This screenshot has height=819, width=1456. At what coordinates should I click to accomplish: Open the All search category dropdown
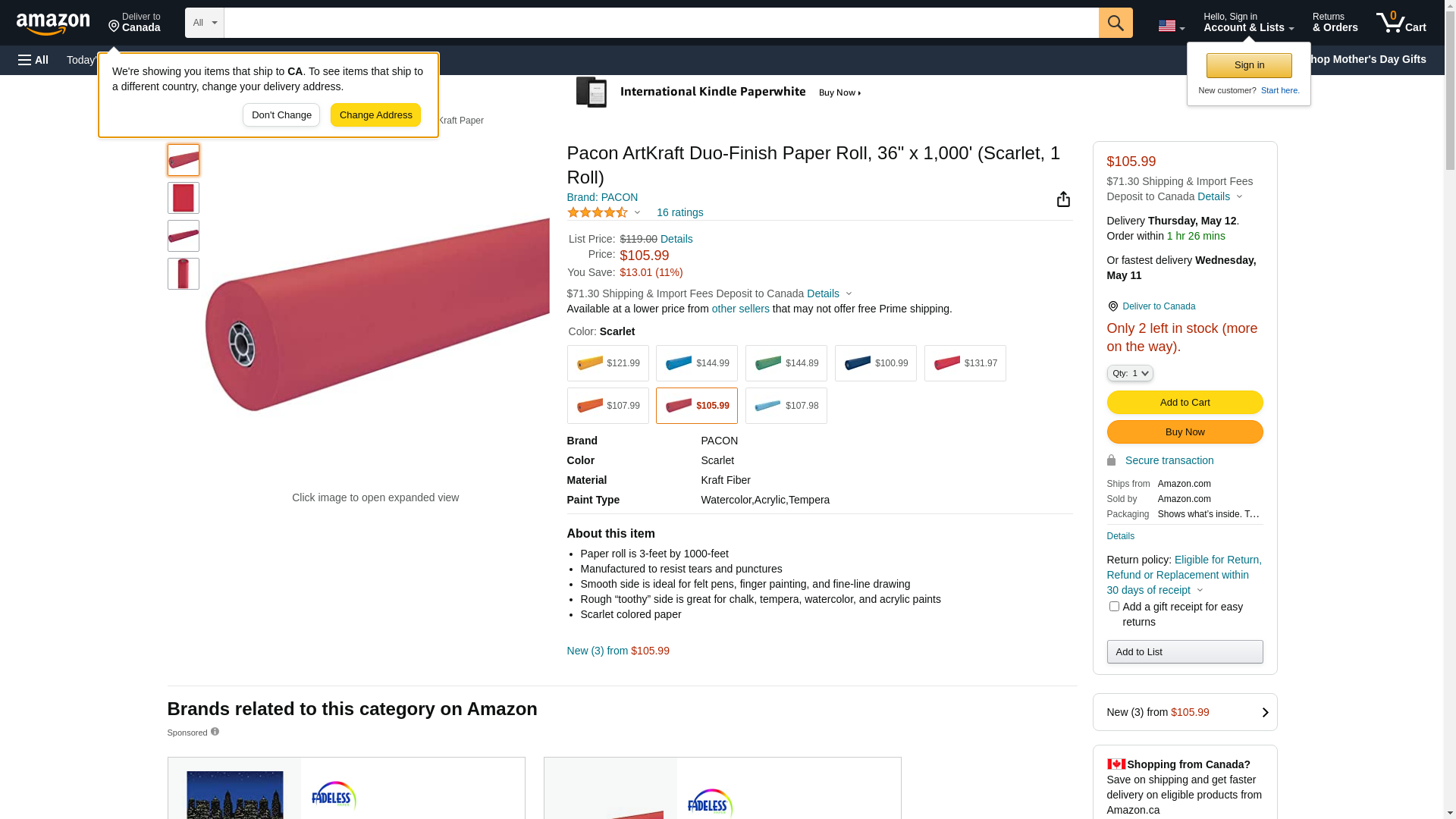click(x=204, y=23)
